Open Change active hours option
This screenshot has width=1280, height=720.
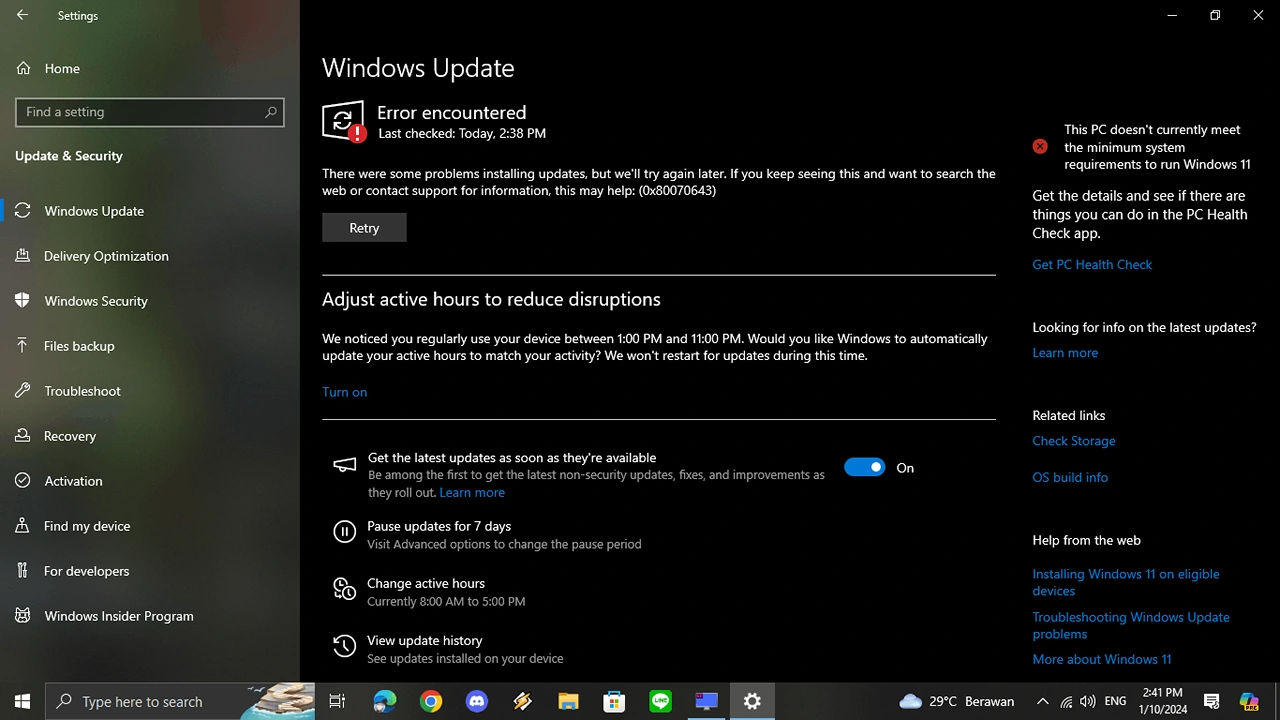click(x=426, y=583)
